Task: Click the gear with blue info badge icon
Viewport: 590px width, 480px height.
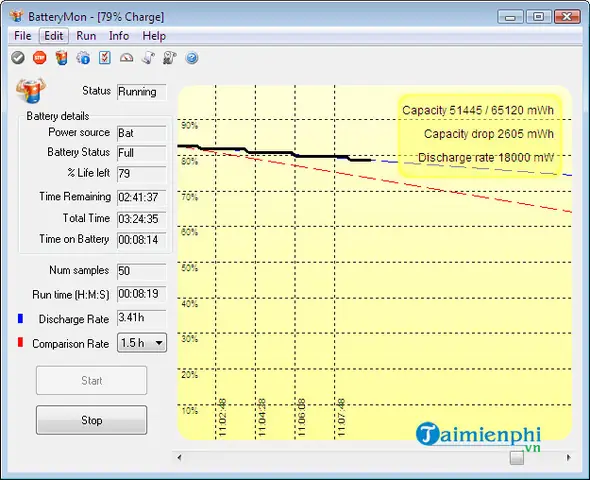Action: click(83, 58)
